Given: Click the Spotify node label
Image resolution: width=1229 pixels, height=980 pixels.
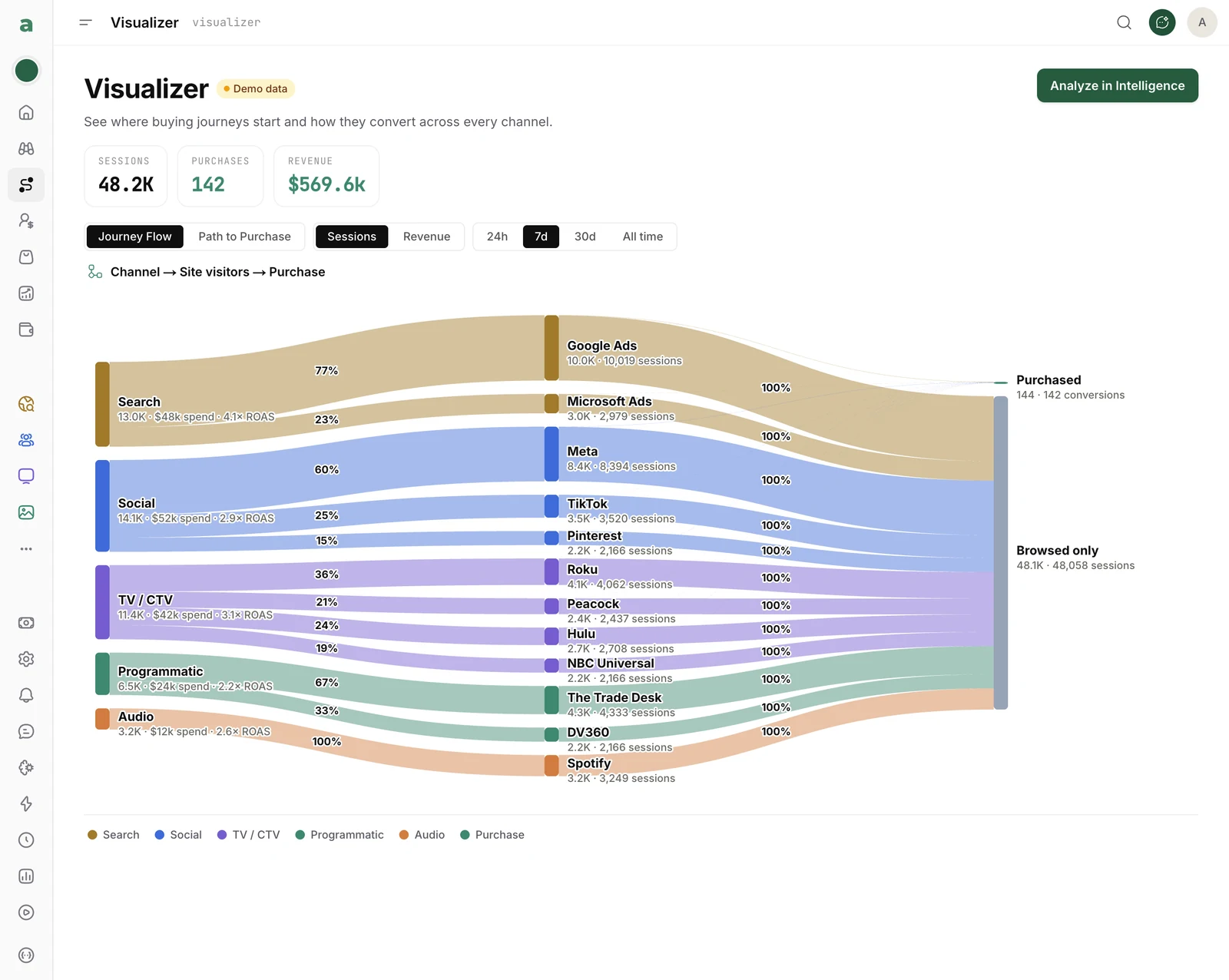Looking at the screenshot, I should pos(588,763).
